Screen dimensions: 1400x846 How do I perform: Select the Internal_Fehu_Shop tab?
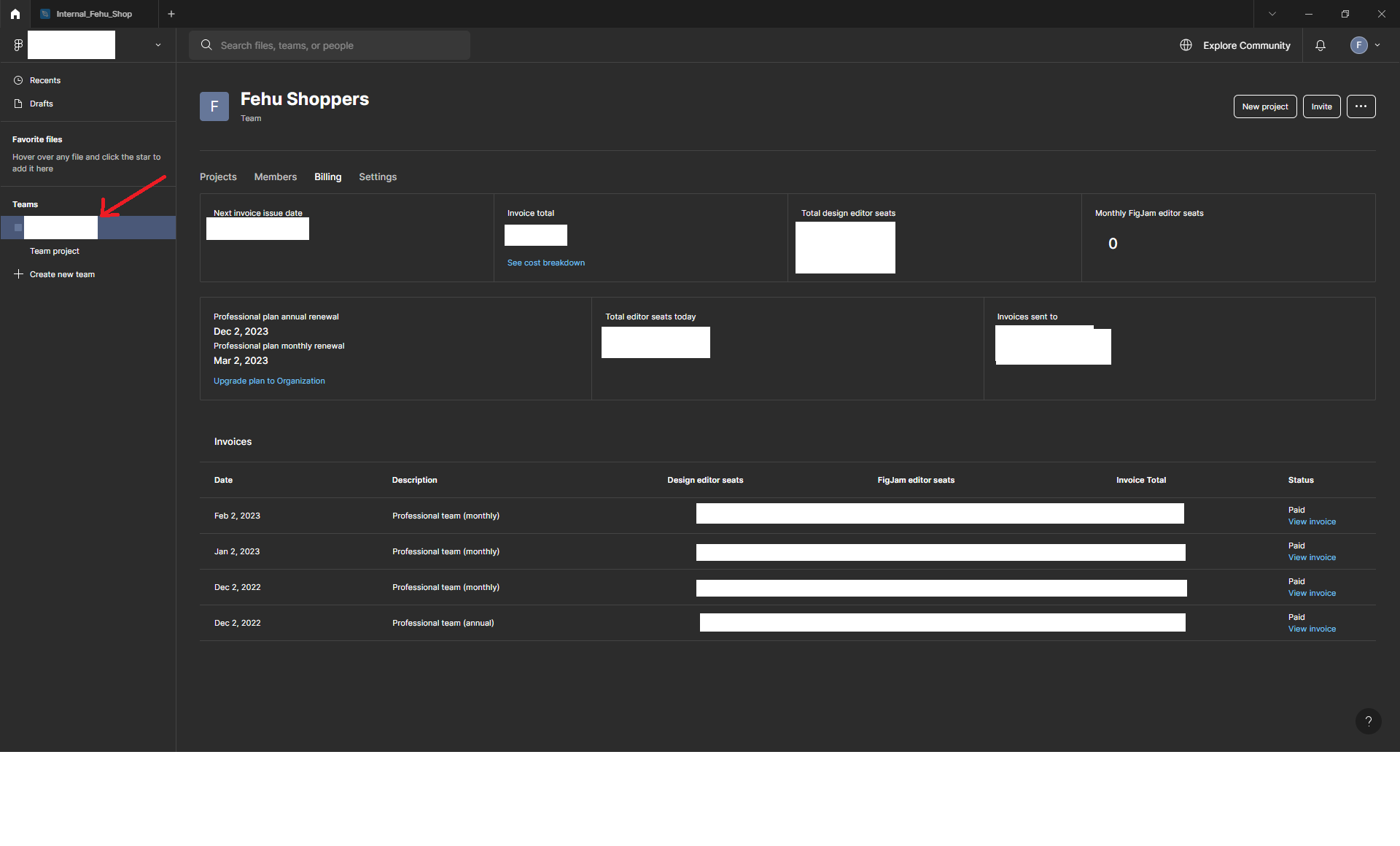coord(94,14)
